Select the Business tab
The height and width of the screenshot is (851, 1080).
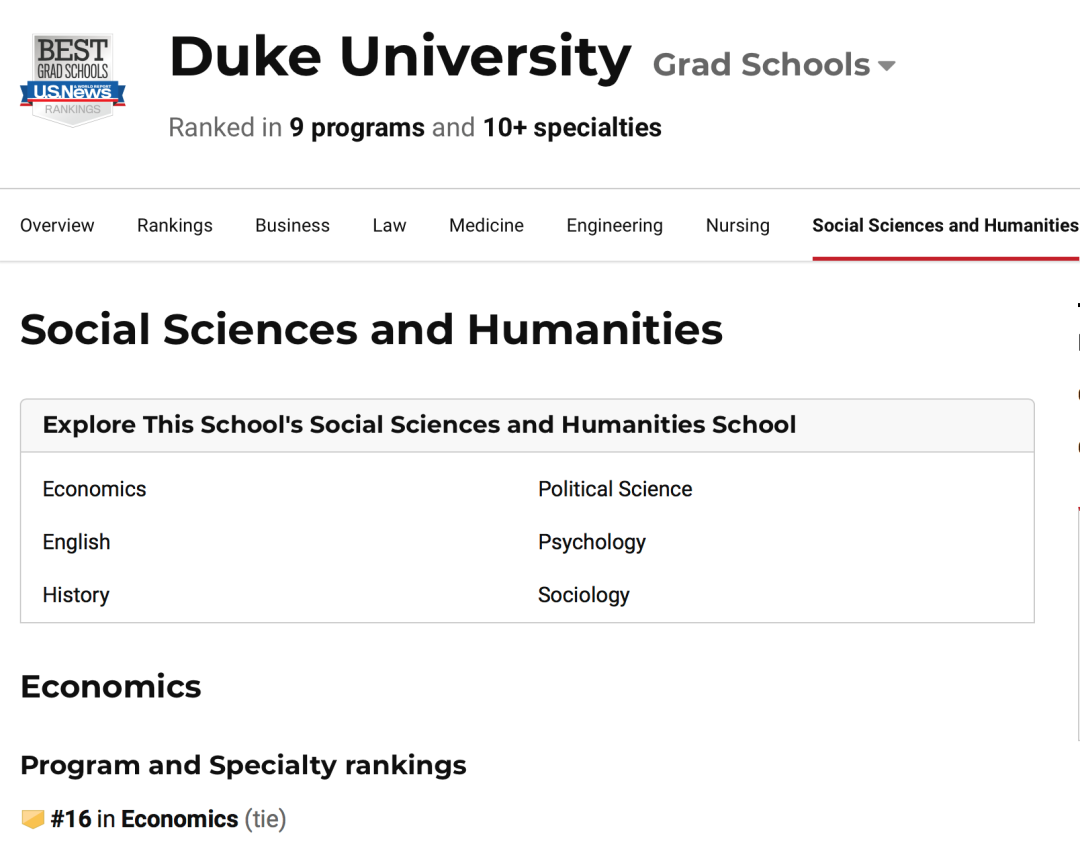tap(293, 225)
